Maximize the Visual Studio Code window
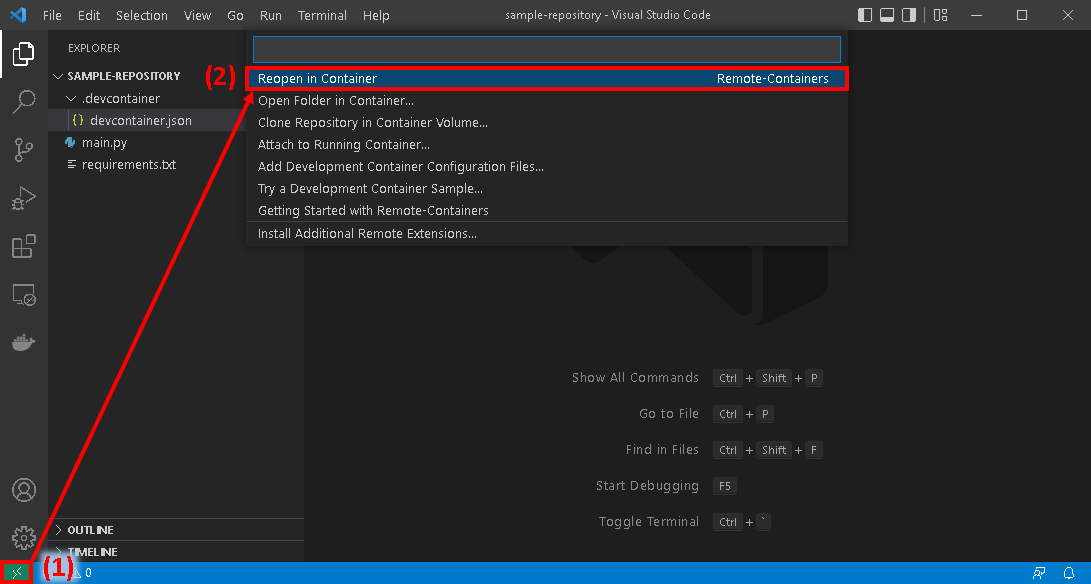 1021,15
